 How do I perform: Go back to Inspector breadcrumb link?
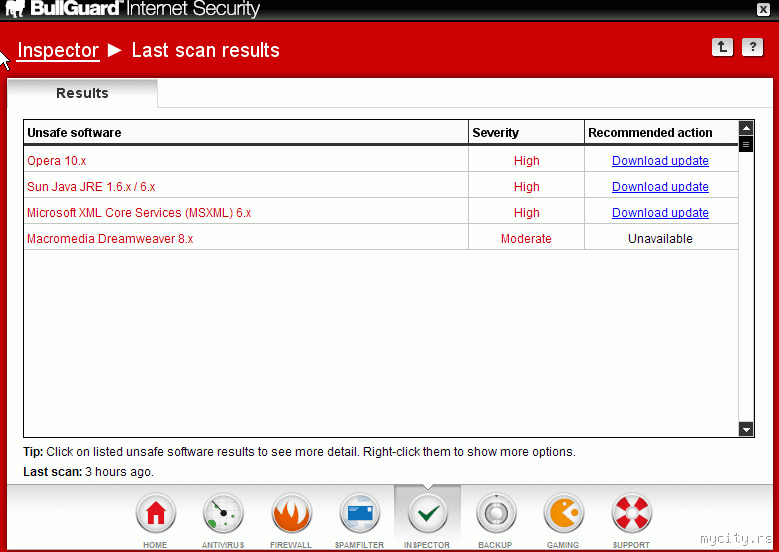58,50
